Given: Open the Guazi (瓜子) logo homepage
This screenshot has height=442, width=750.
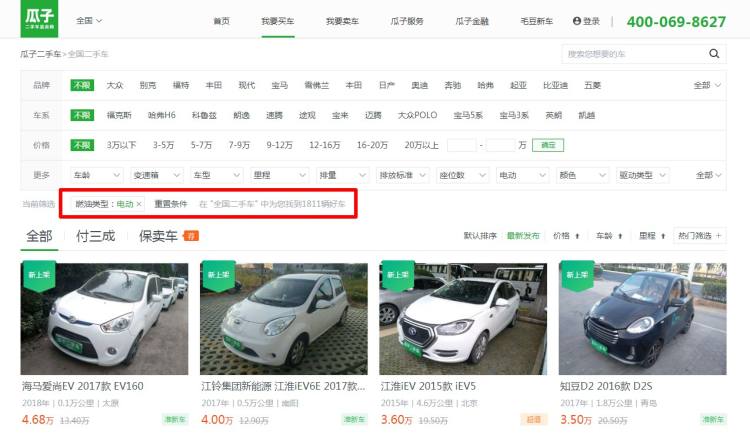Looking at the screenshot, I should point(39,18).
